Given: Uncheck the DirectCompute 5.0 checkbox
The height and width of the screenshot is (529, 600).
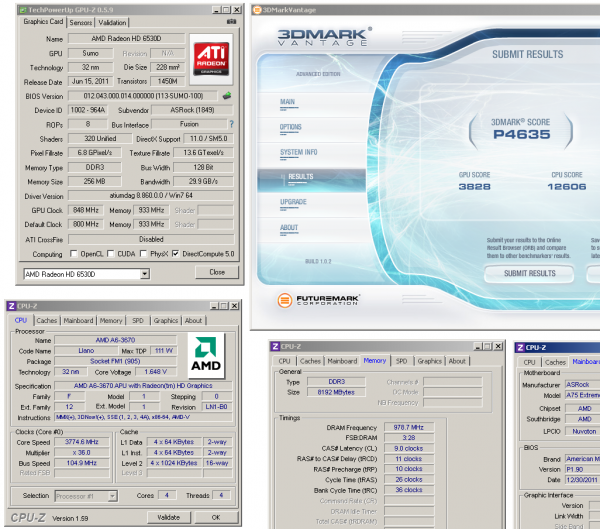Looking at the screenshot, I should [x=177, y=253].
